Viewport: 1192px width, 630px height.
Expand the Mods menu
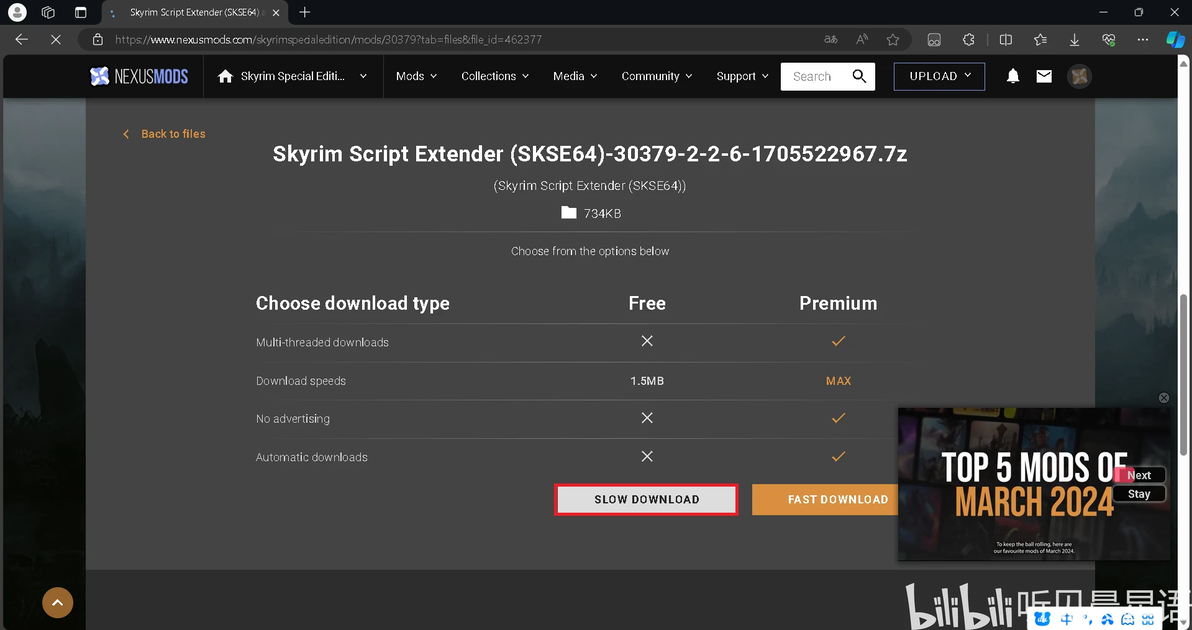click(417, 76)
